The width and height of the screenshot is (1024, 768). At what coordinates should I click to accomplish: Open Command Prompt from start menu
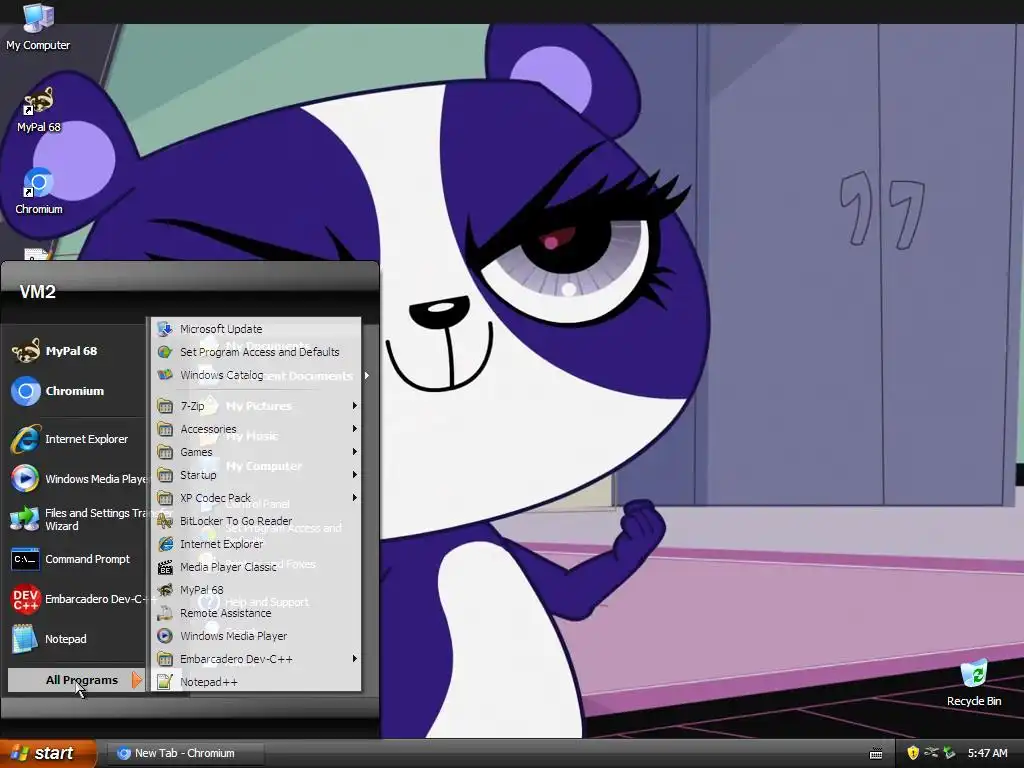coord(77,559)
